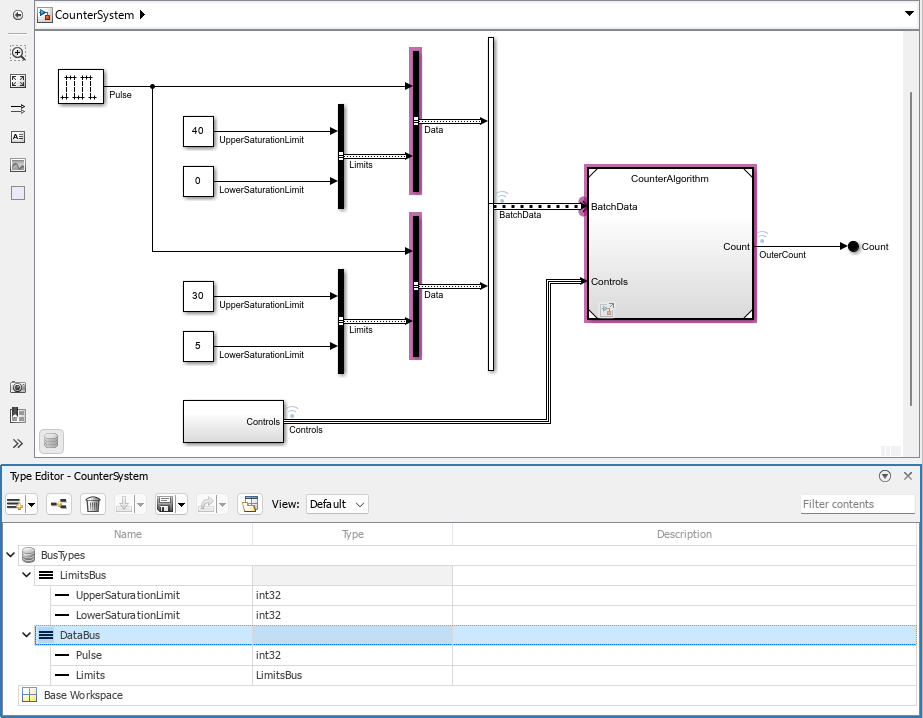Image resolution: width=923 pixels, height=718 pixels.
Task: Select the Zoom tool in the palette
Action: [16, 53]
